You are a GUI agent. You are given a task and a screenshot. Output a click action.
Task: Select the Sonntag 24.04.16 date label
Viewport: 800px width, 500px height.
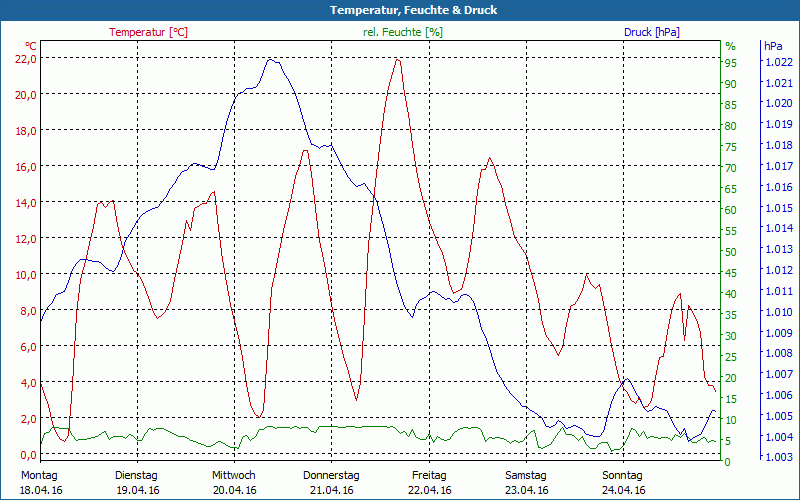tap(623, 482)
